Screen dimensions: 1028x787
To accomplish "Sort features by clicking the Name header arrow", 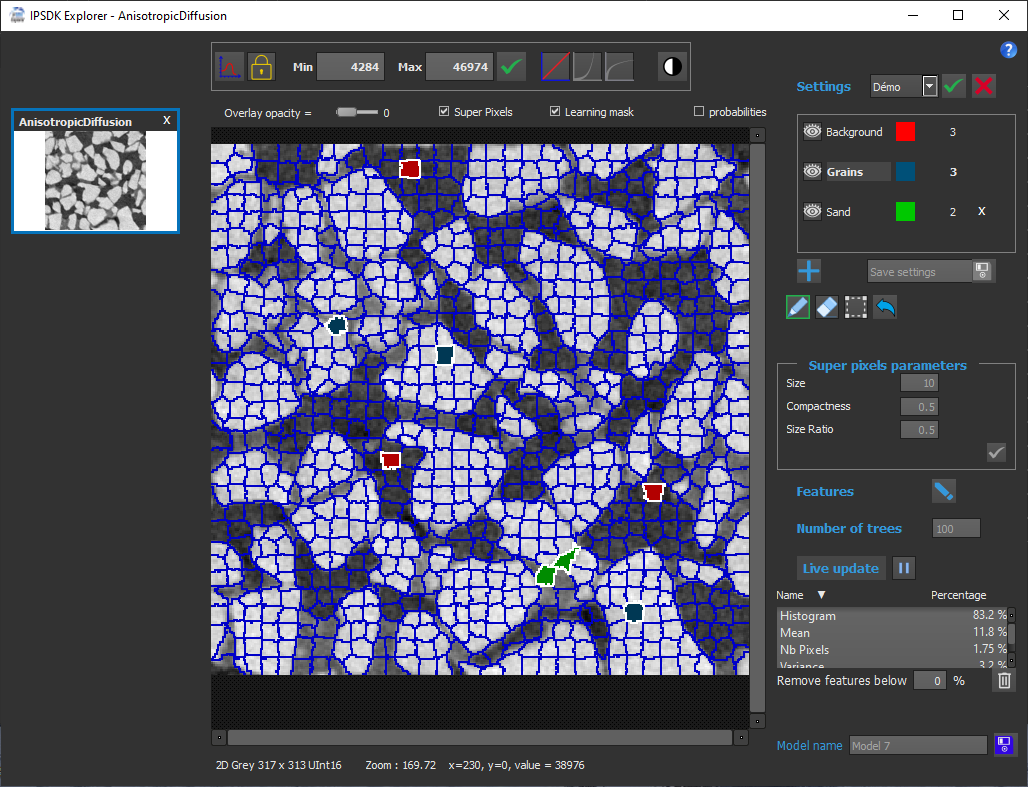I will pyautogui.click(x=820, y=594).
